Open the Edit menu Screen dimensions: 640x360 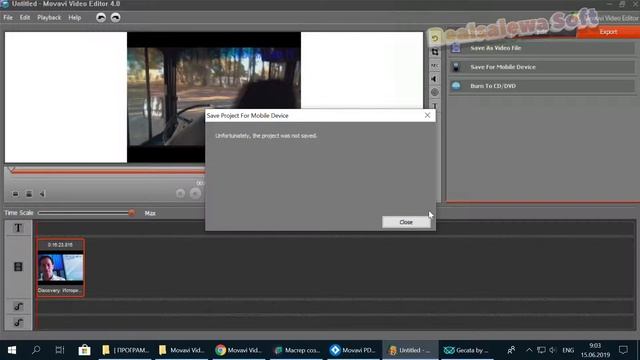25,18
